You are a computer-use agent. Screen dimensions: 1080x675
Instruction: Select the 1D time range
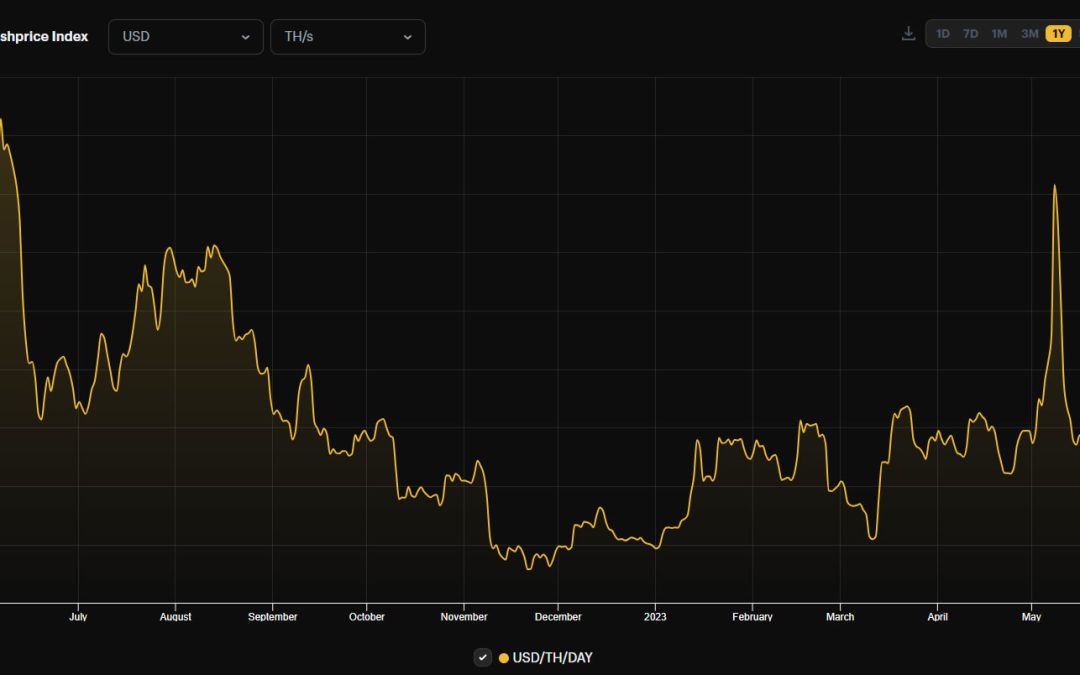click(x=942, y=34)
